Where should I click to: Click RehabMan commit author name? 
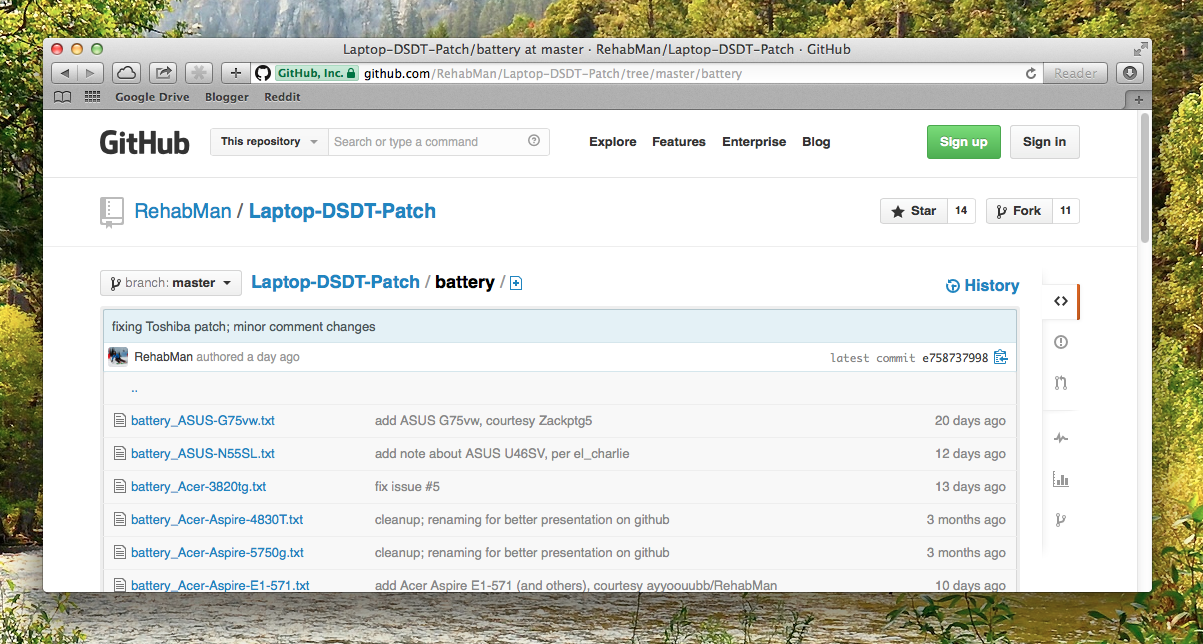click(x=163, y=357)
